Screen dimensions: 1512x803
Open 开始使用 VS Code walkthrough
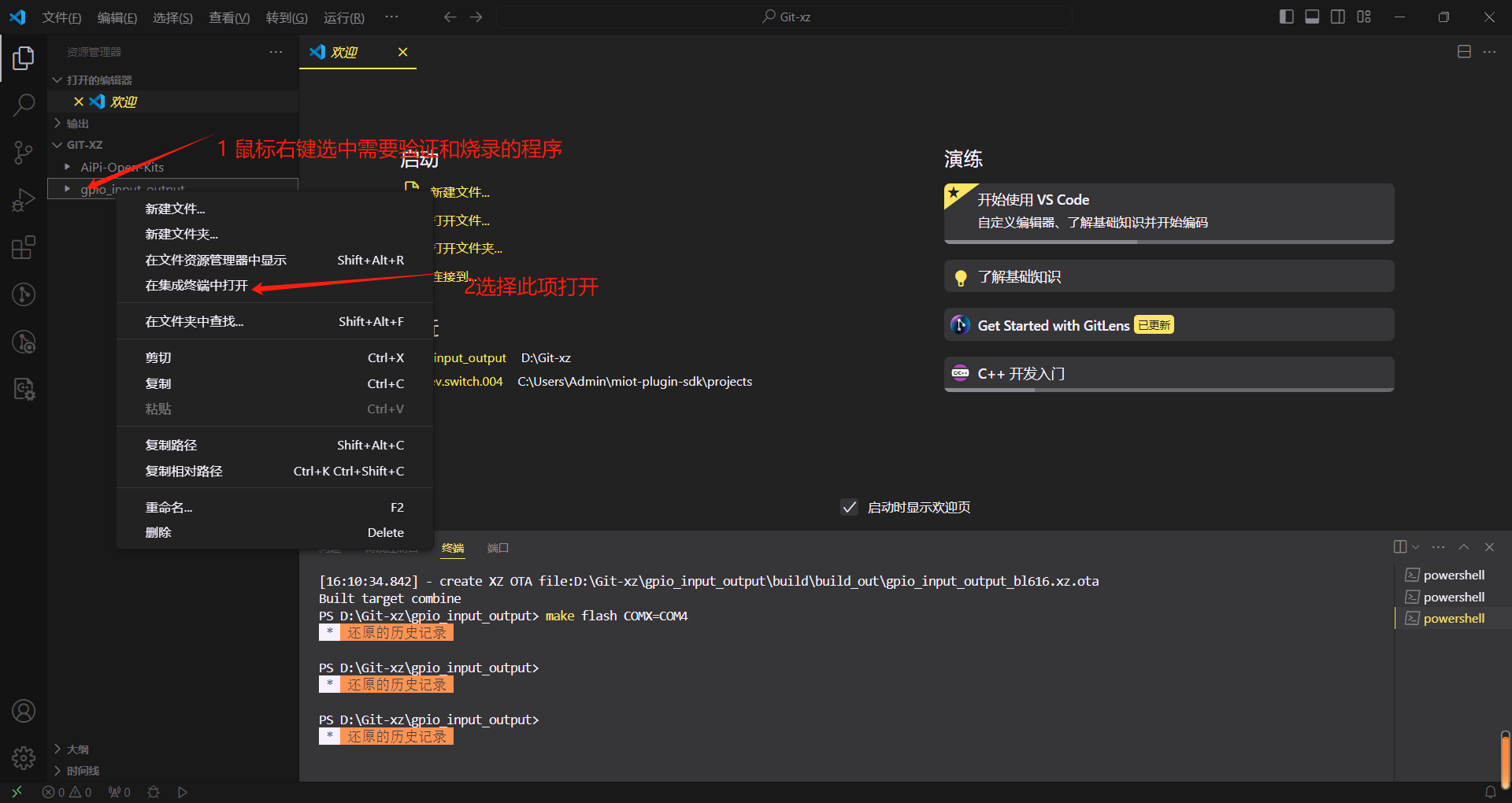(1169, 213)
